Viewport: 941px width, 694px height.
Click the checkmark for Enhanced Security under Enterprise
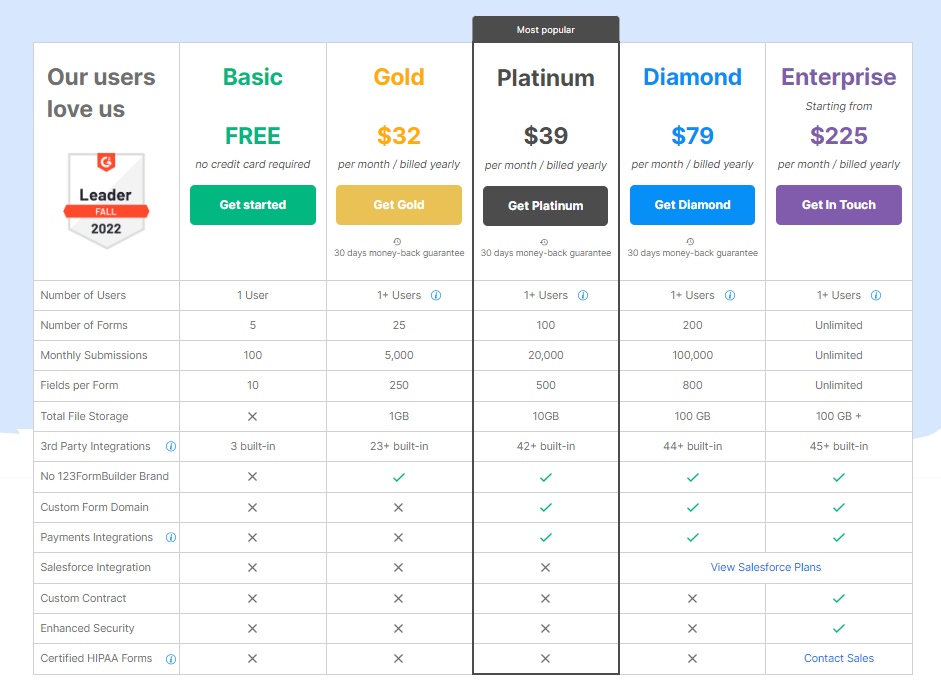(838, 628)
